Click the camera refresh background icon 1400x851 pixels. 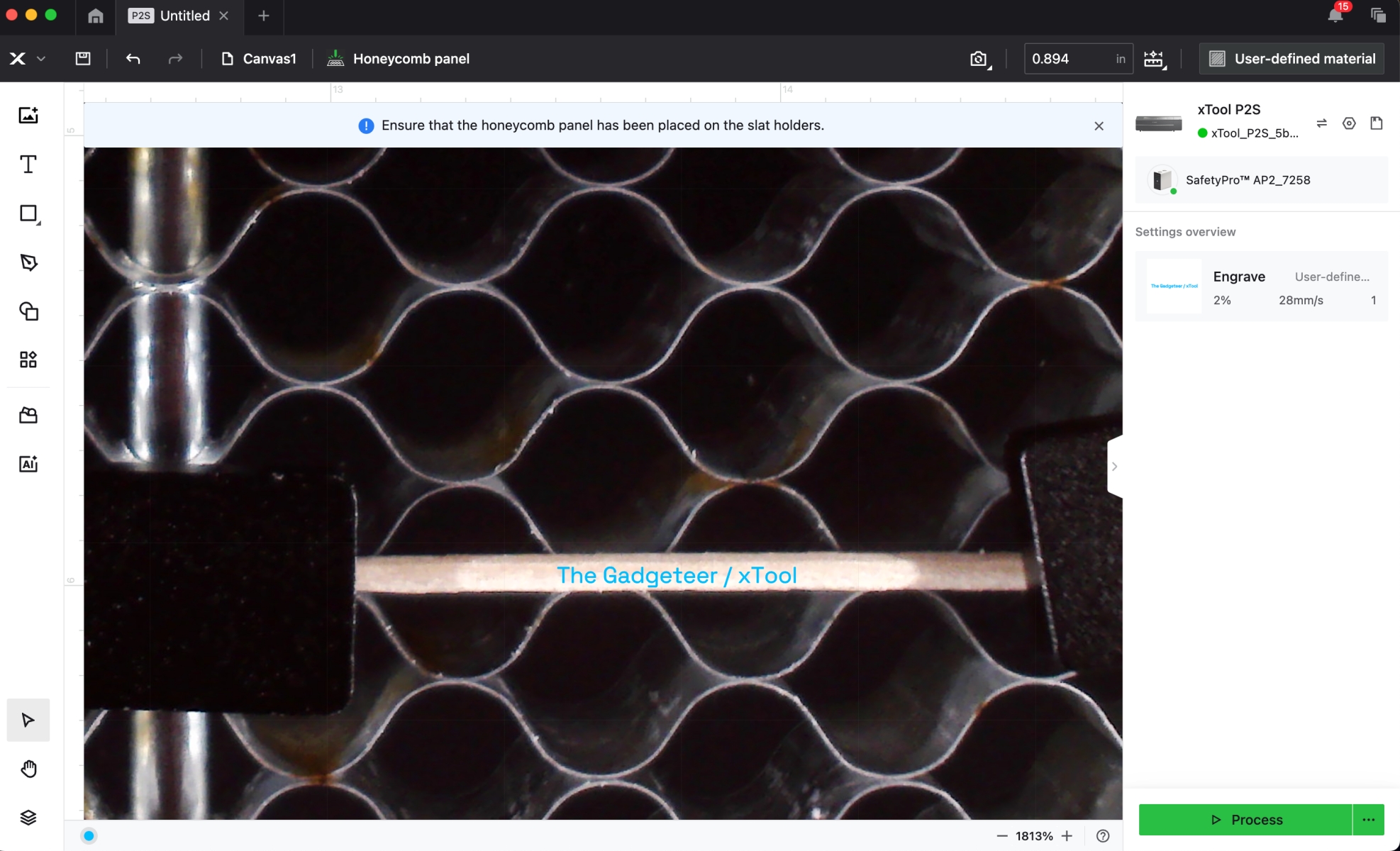click(979, 59)
